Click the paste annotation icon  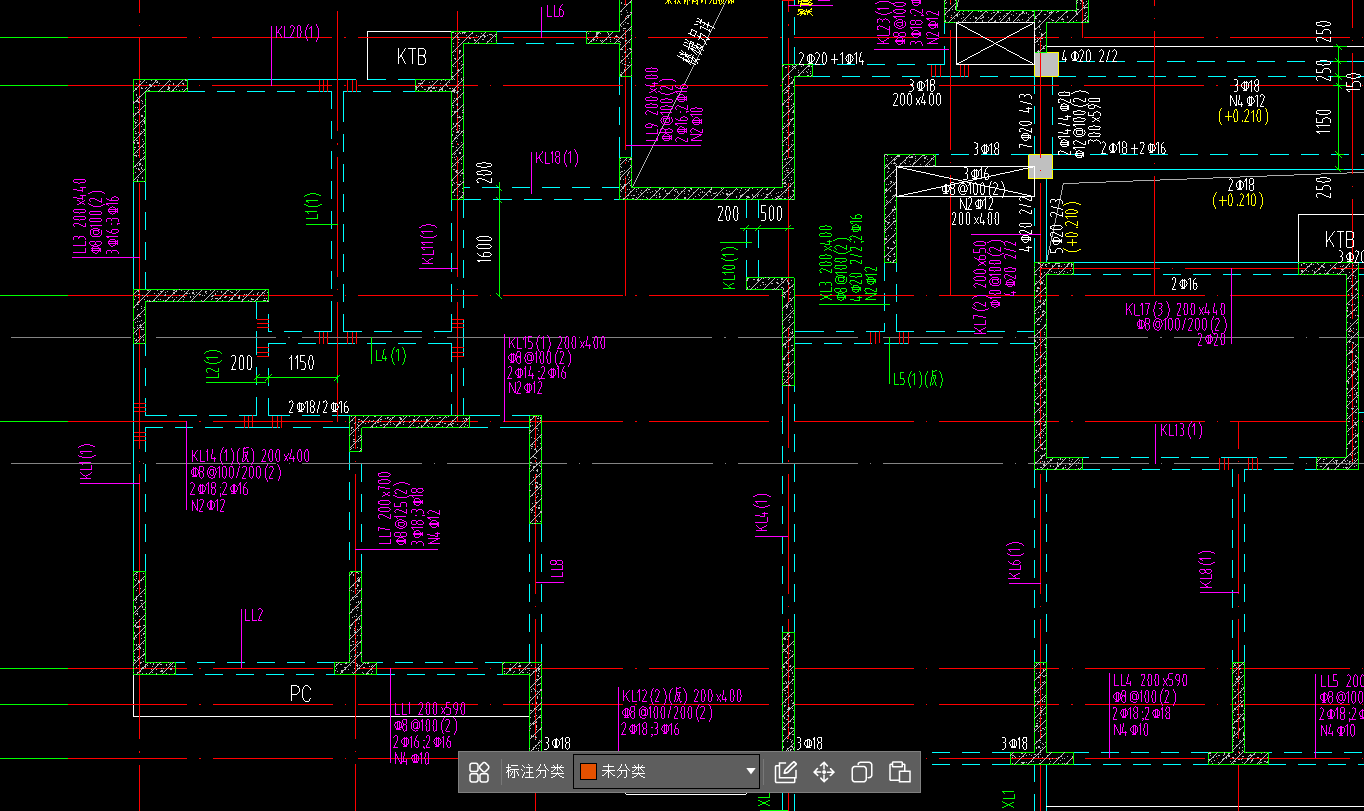tap(900, 772)
